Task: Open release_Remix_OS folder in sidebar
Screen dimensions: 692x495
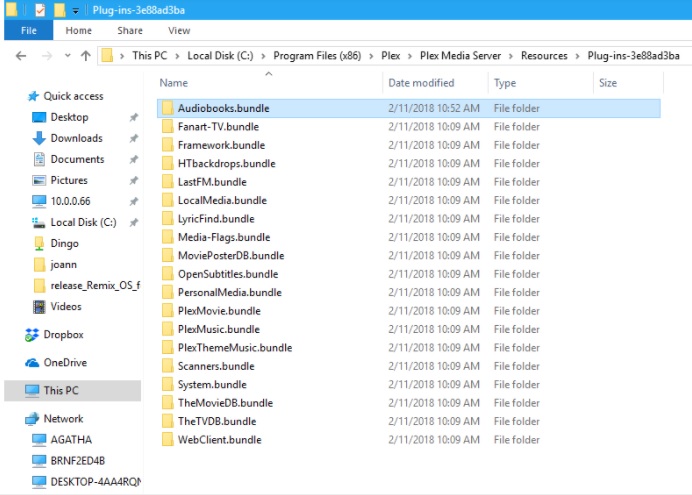Action: click(95, 285)
